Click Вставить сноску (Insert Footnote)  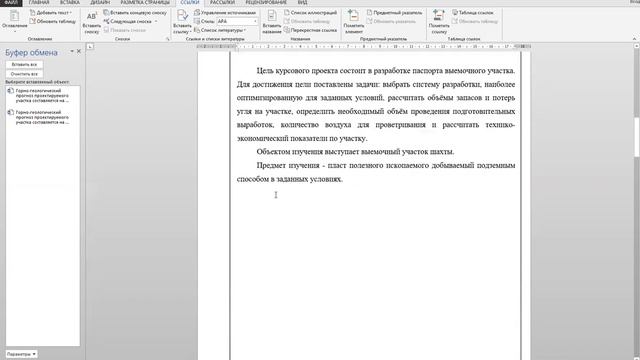point(91,22)
